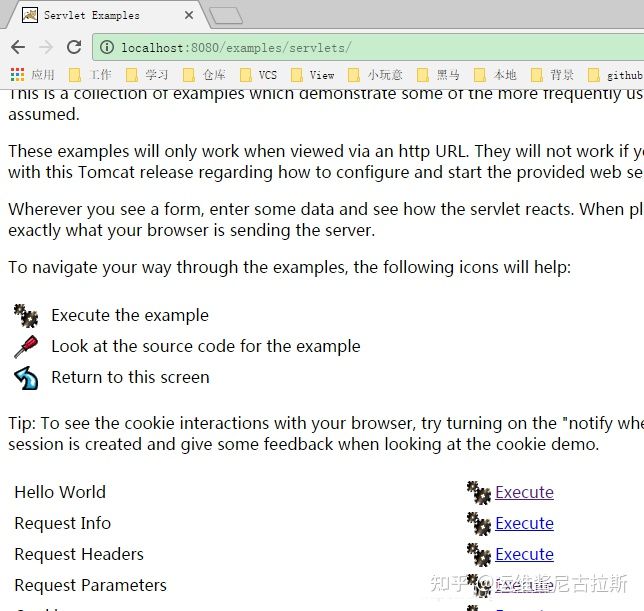Execute the Request Info example
The image size is (644, 611).
point(524,523)
